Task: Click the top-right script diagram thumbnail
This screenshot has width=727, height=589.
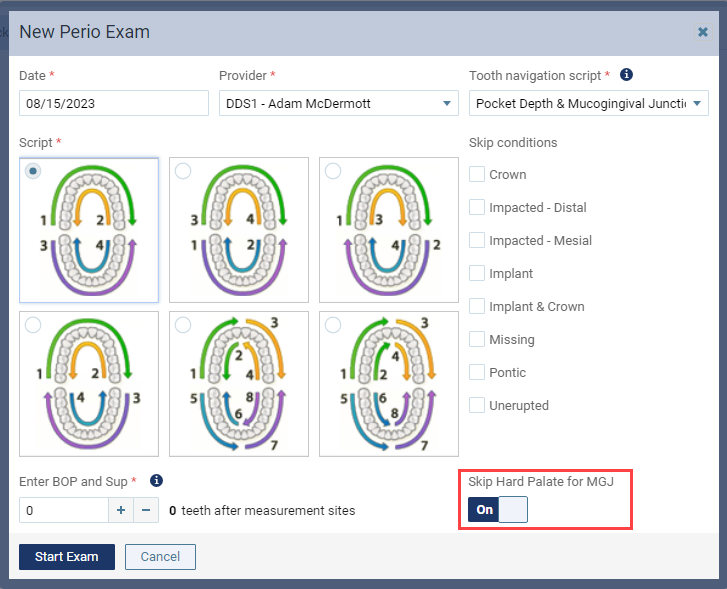Action: 389,230
